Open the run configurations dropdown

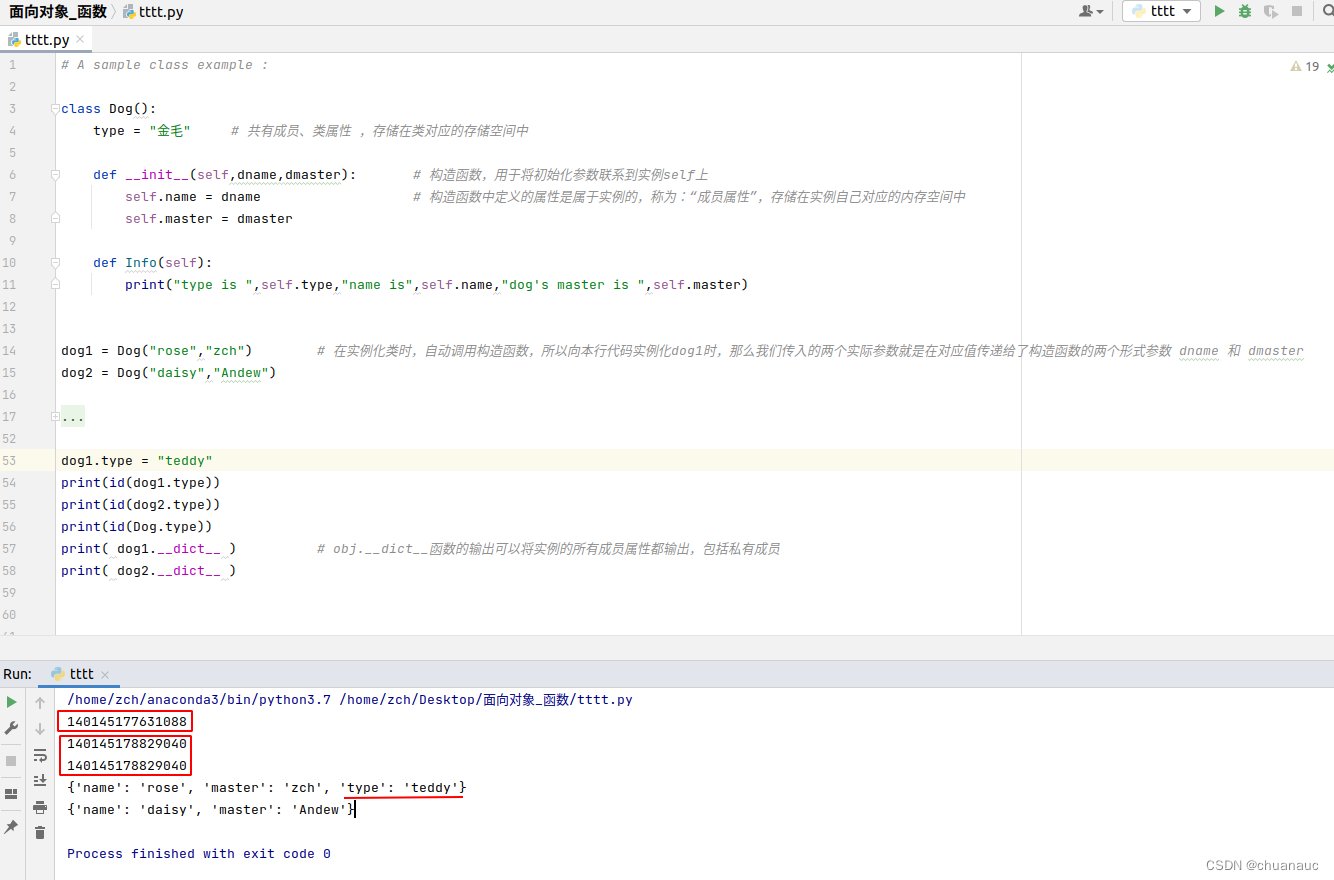(1185, 11)
